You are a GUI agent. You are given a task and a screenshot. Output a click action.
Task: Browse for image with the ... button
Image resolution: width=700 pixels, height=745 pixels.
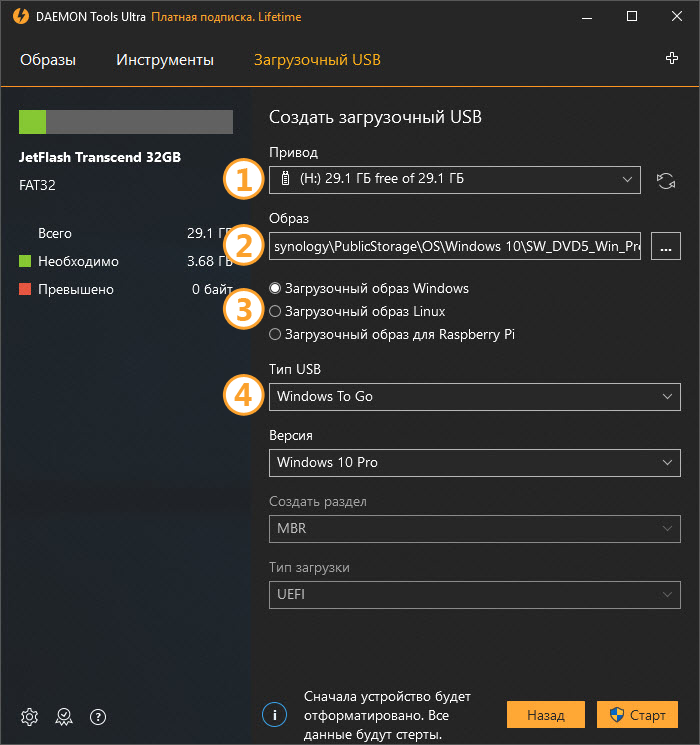pyautogui.click(x=666, y=246)
